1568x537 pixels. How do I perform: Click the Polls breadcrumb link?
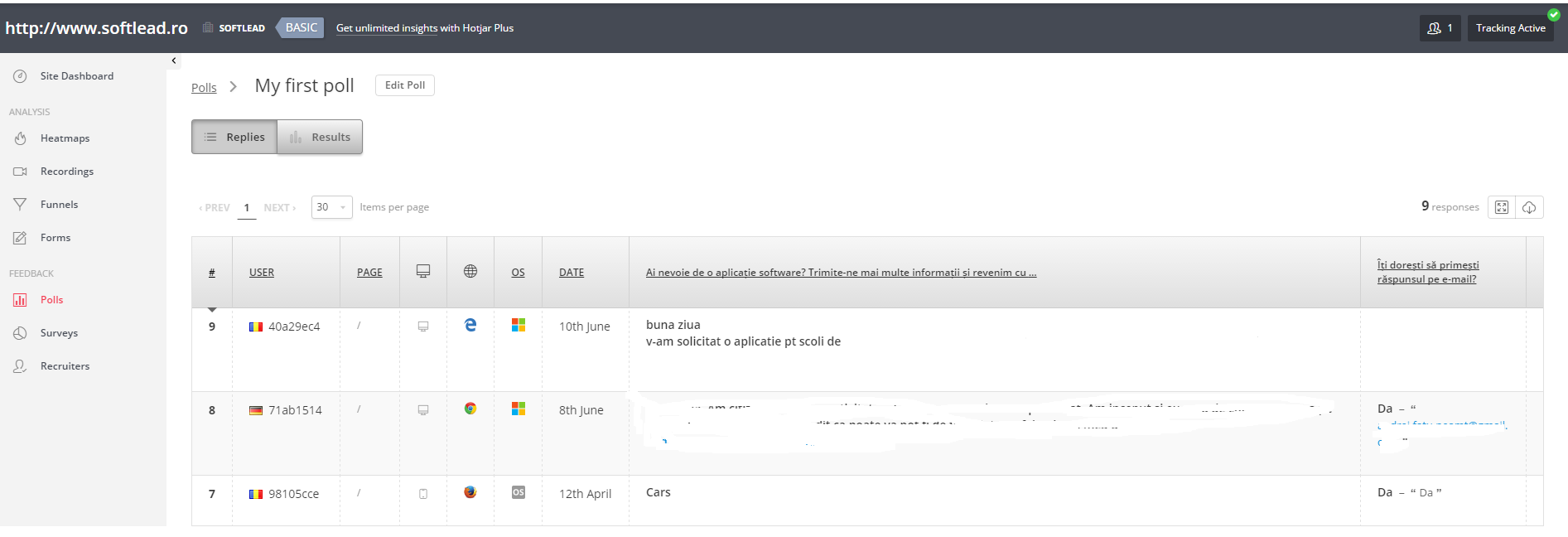204,88
